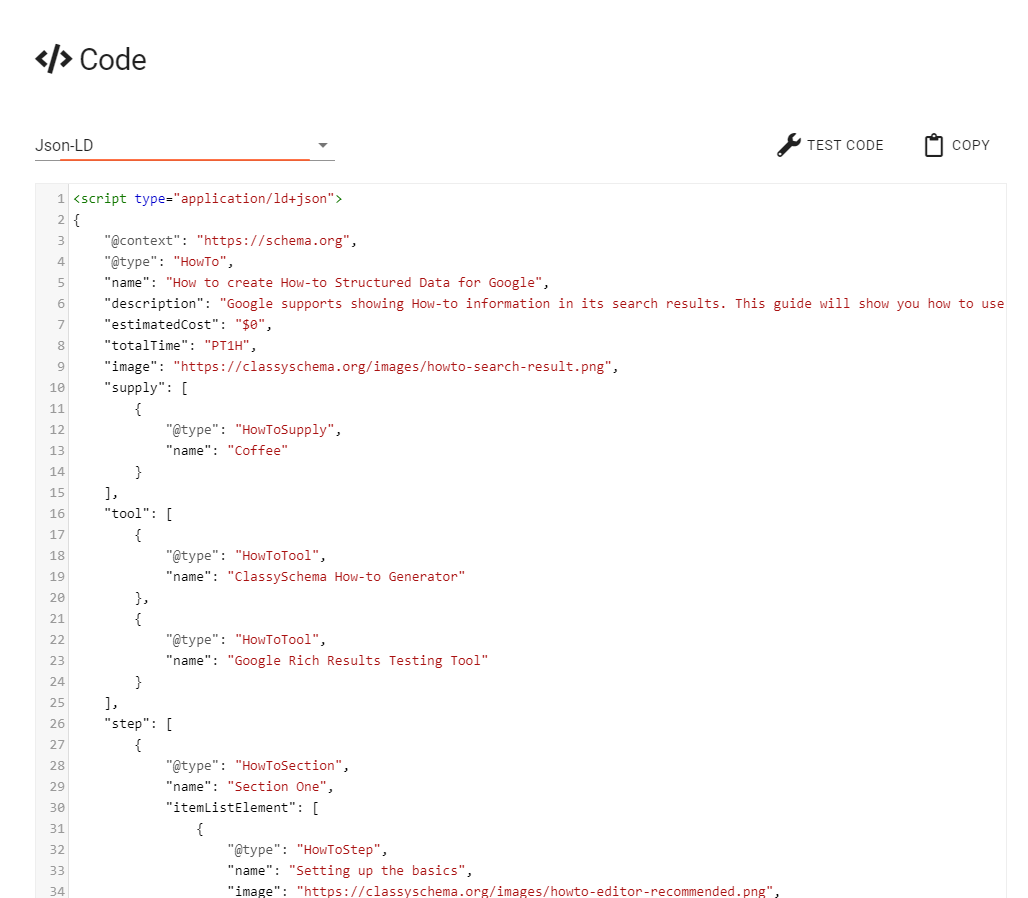Click the howto-search-result.png image URL

pos(393,366)
